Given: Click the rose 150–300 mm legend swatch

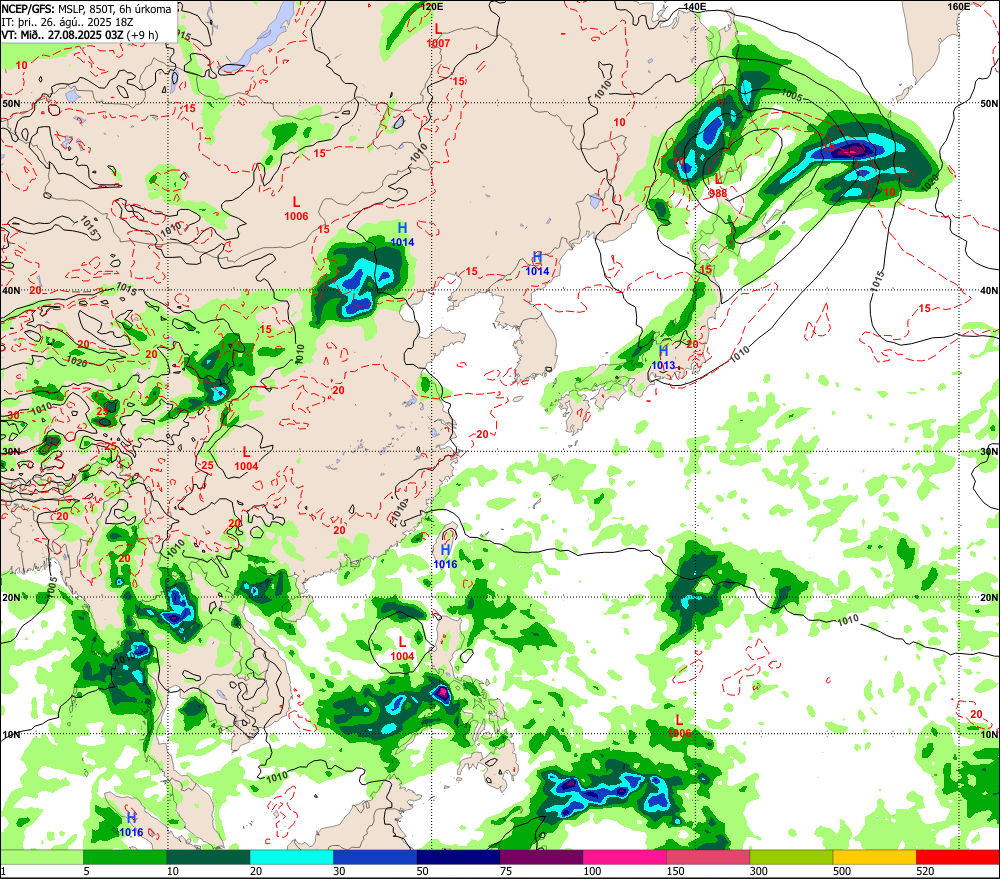Looking at the screenshot, I should [708, 857].
